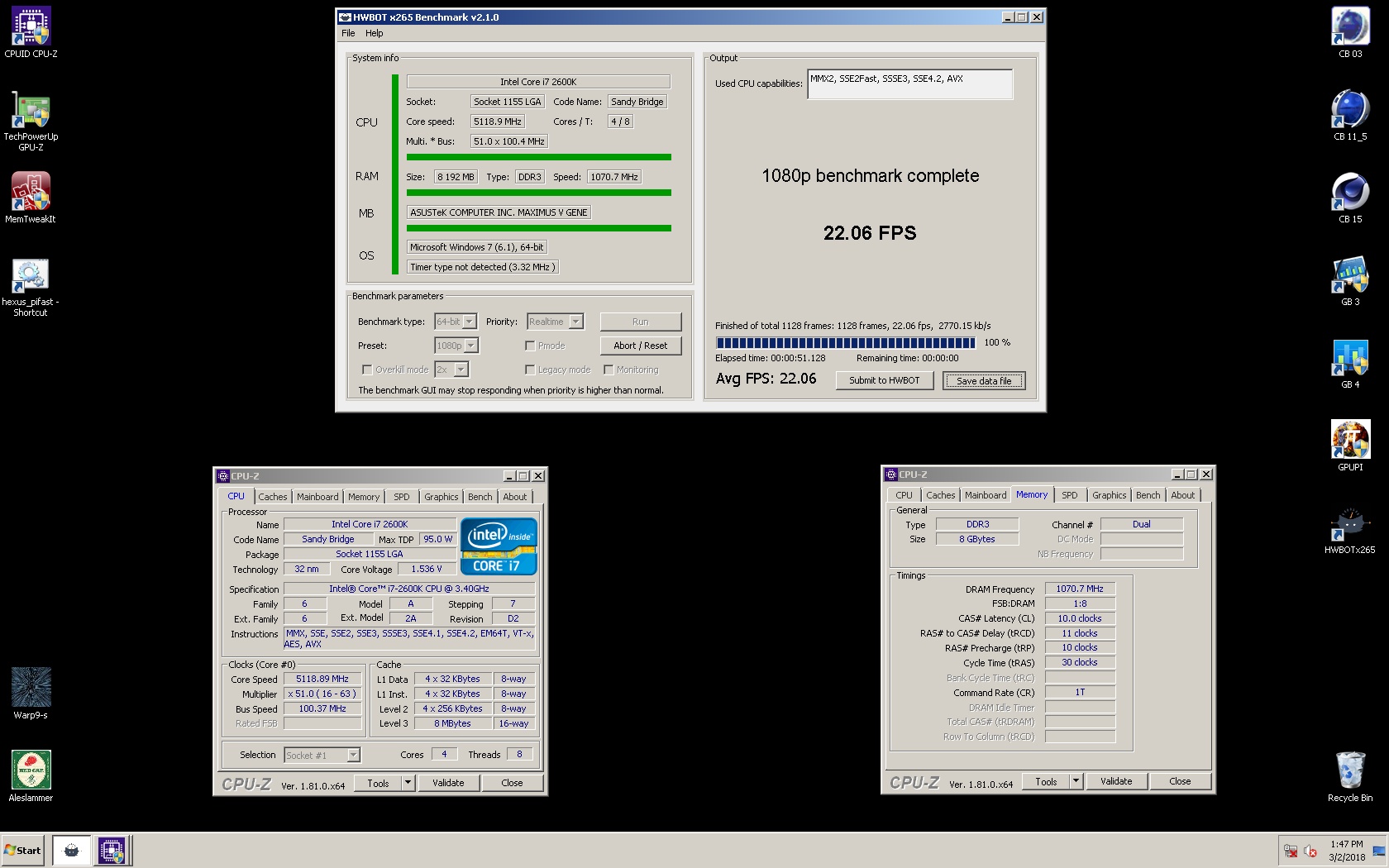Click the Used CPU capabilities text box
1389x868 pixels.
909,84
